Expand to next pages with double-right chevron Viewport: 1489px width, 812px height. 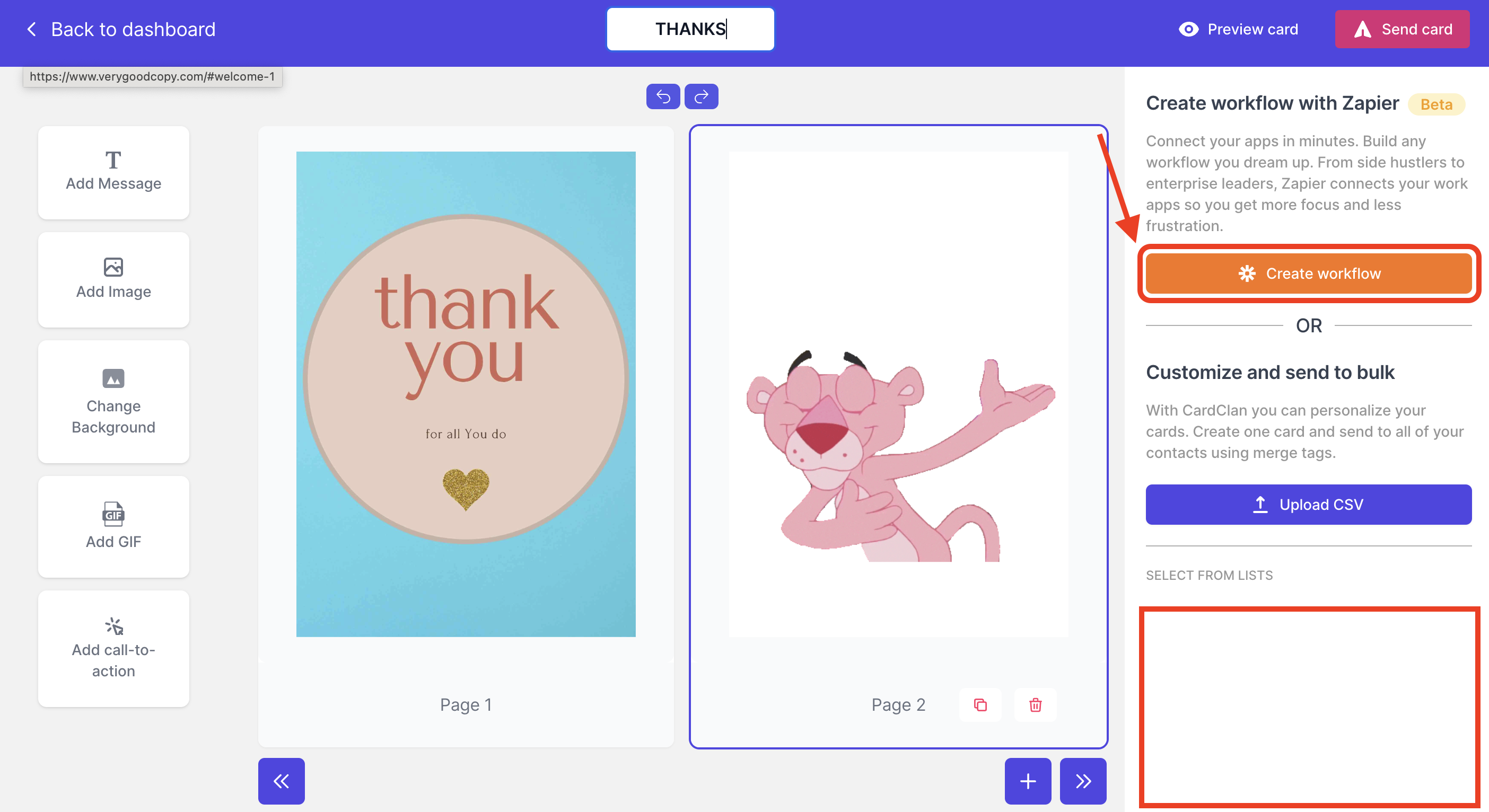coord(1083,781)
